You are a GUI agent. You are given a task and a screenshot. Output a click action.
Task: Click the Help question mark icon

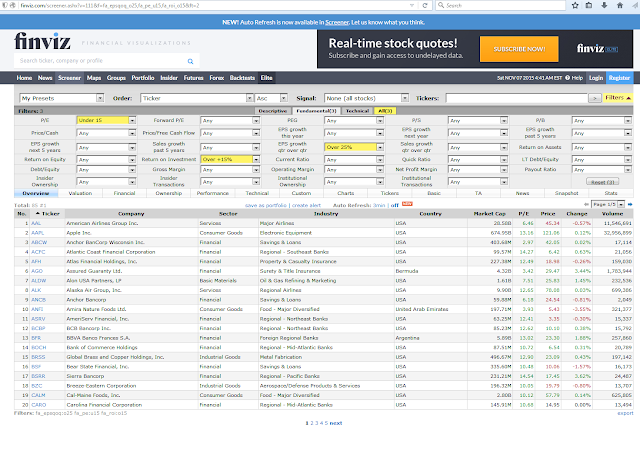tap(567, 78)
